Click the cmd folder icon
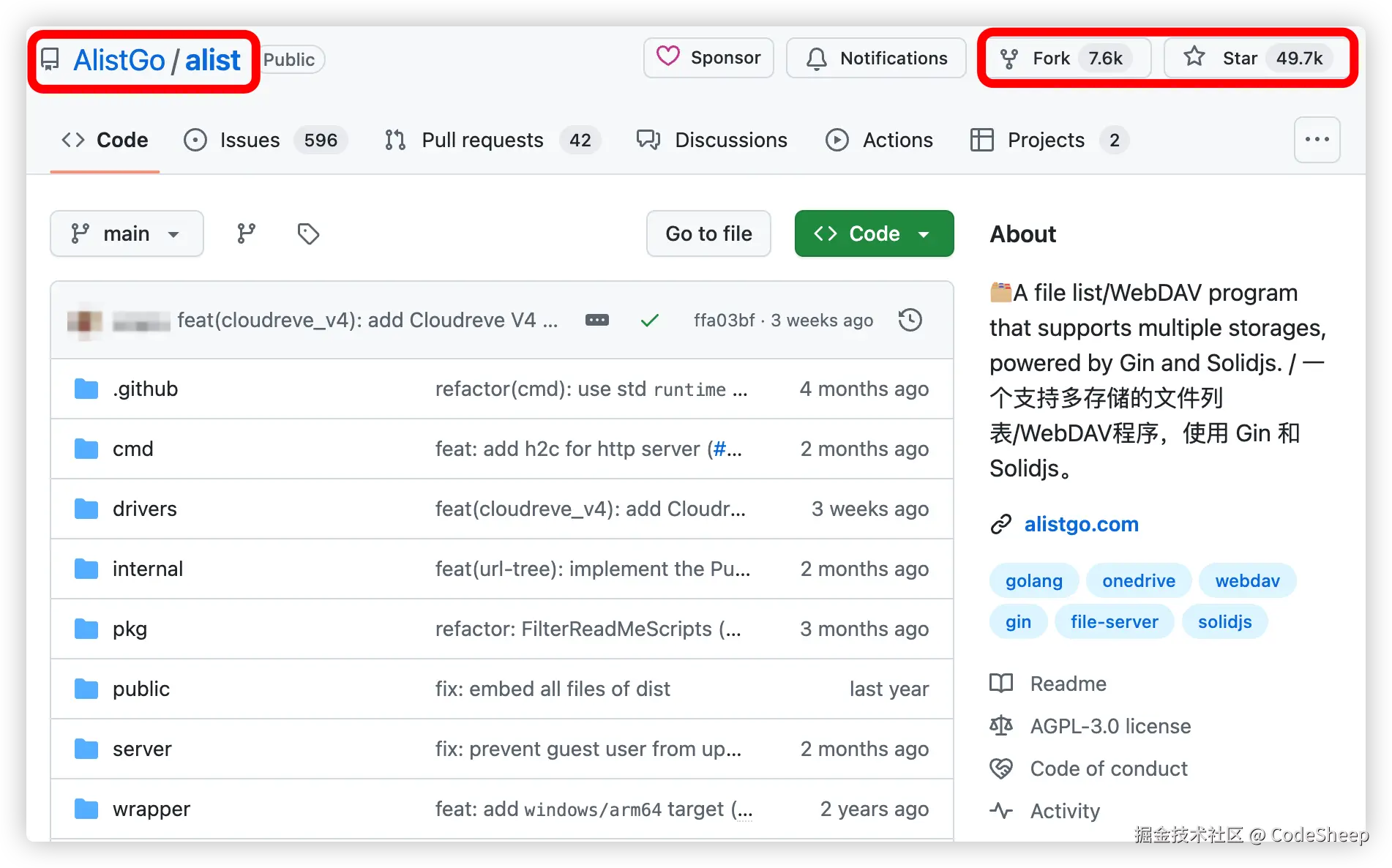1392x868 pixels. 86,449
